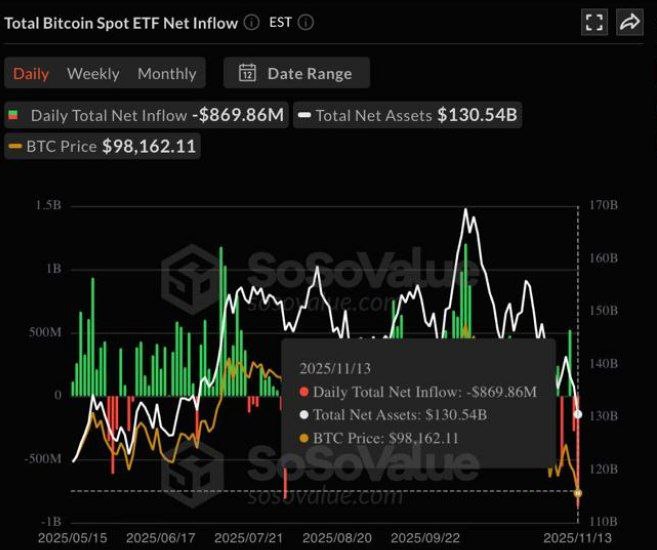657x550 pixels.
Task: Open the Date Range picker
Action: tap(296, 73)
